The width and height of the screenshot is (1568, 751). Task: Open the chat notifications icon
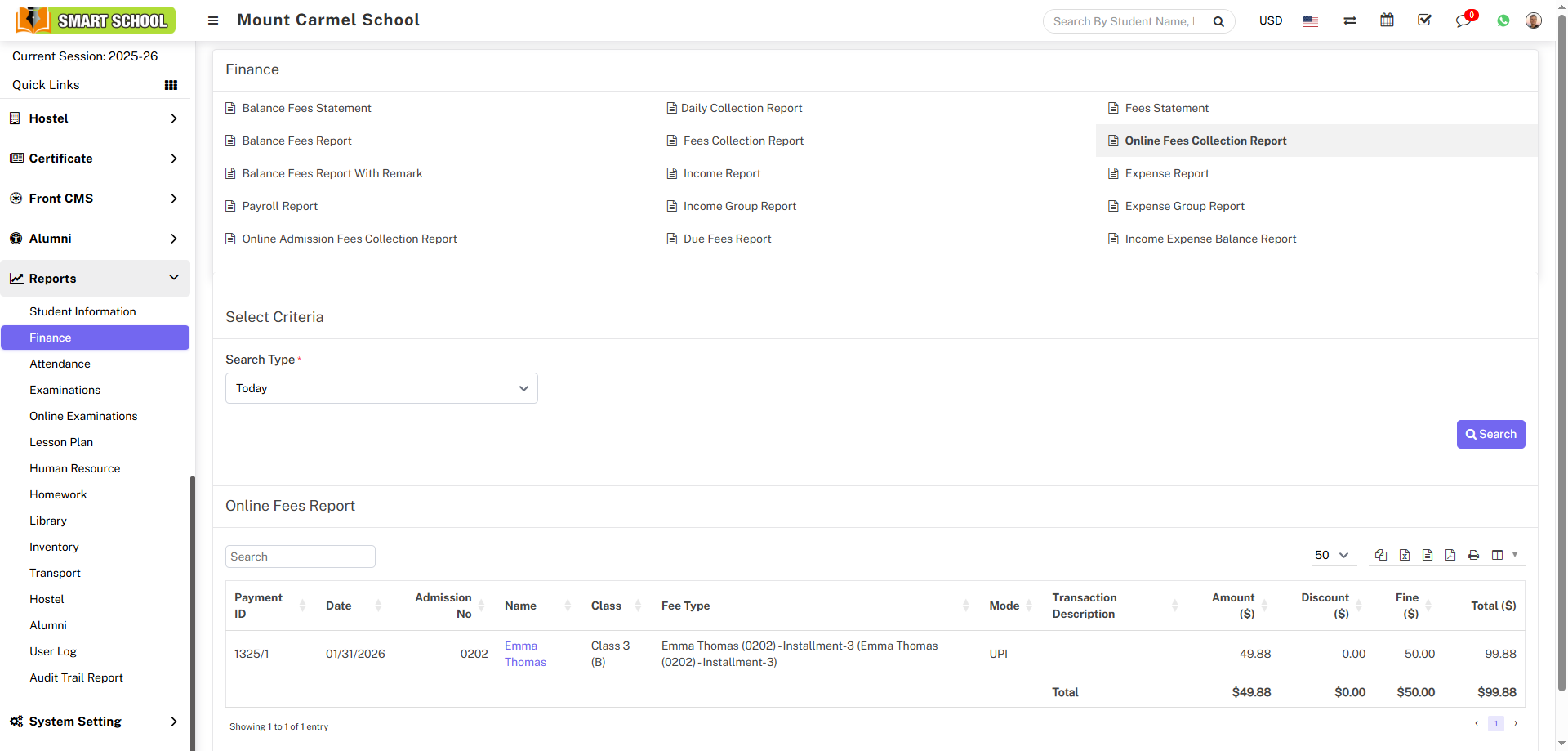point(1463,21)
